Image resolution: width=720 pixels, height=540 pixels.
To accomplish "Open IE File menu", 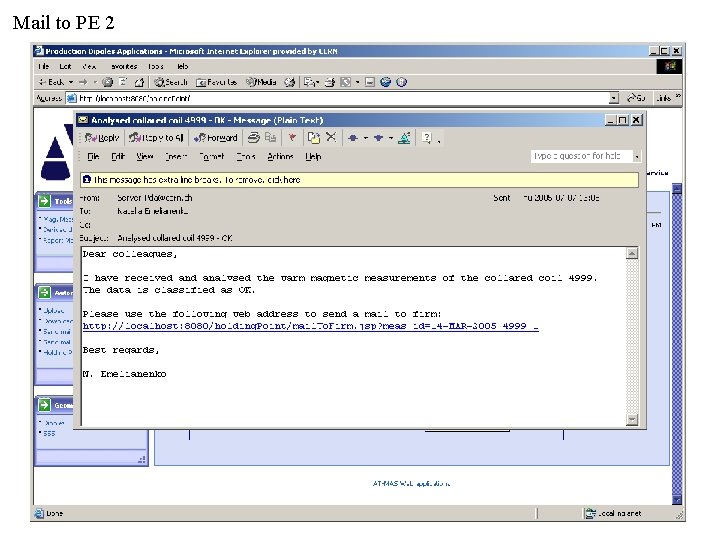I will click(x=44, y=67).
